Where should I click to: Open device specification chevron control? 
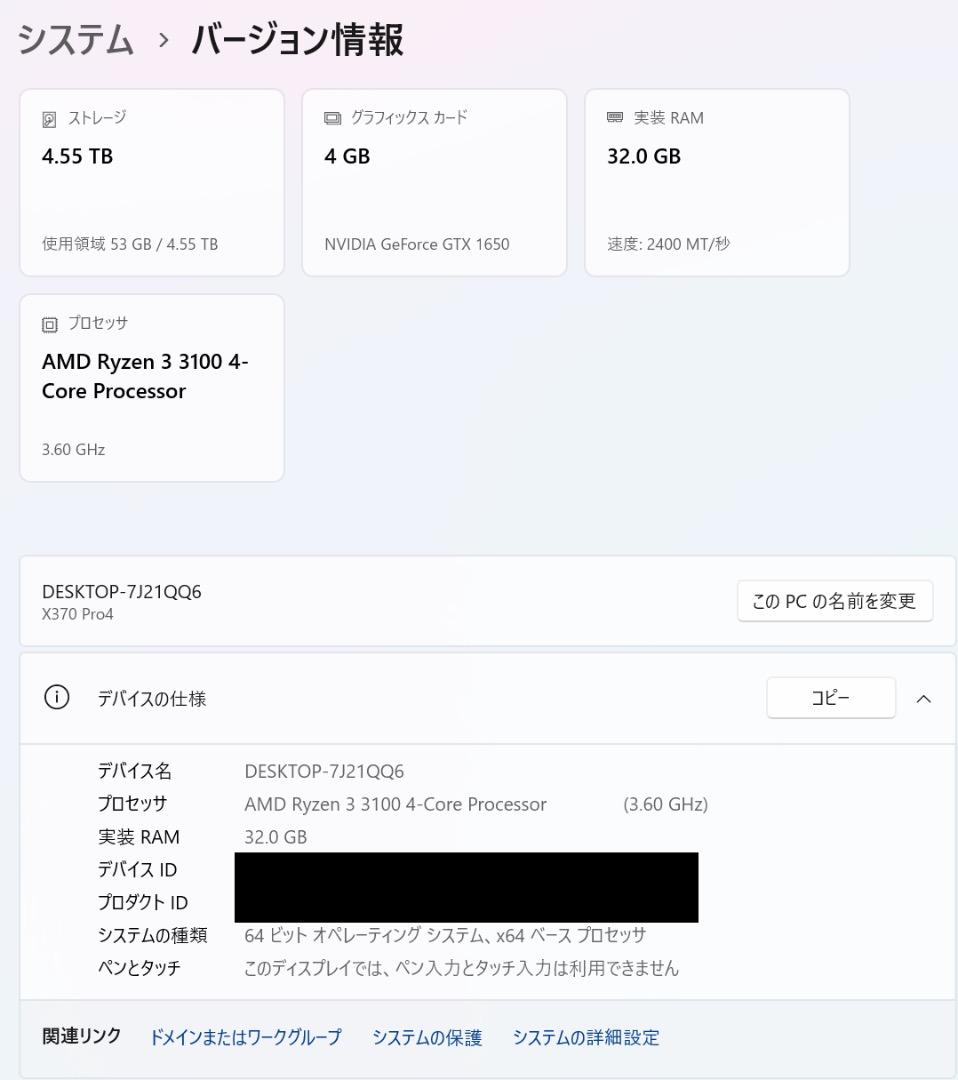pyautogui.click(x=922, y=698)
